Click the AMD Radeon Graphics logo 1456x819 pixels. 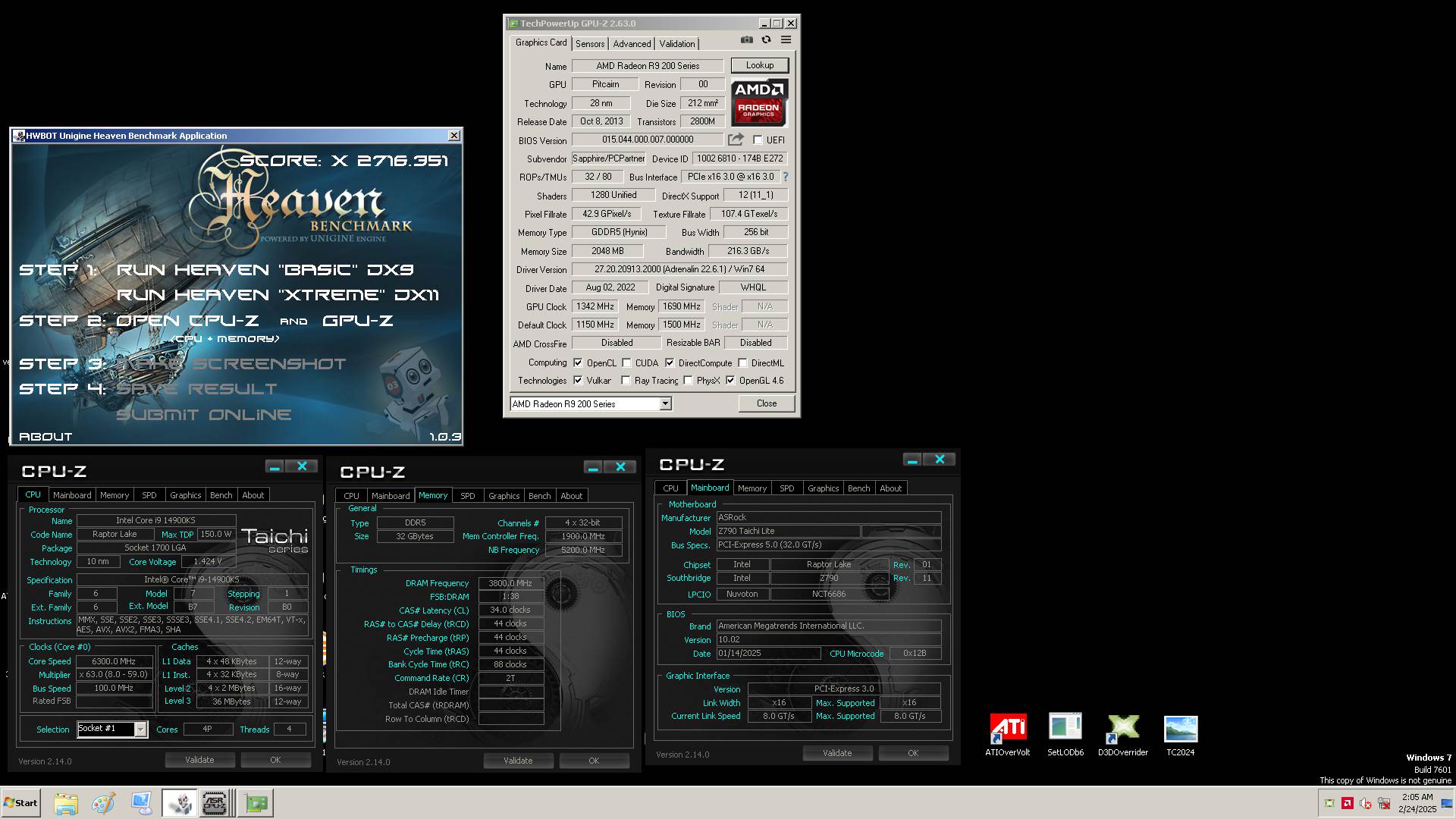[x=759, y=103]
